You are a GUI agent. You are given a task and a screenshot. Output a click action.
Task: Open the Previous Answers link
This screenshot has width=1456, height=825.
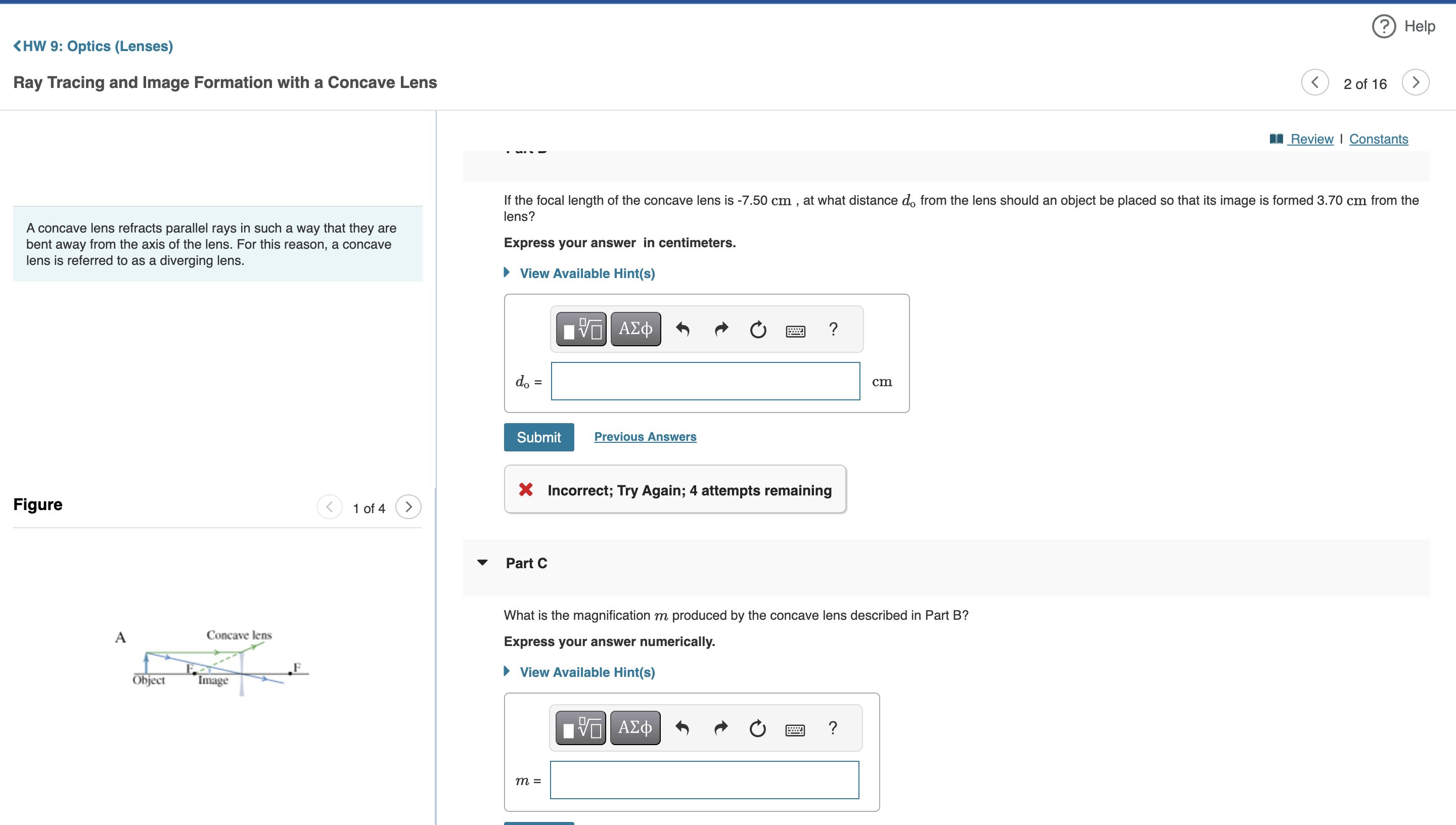click(645, 436)
